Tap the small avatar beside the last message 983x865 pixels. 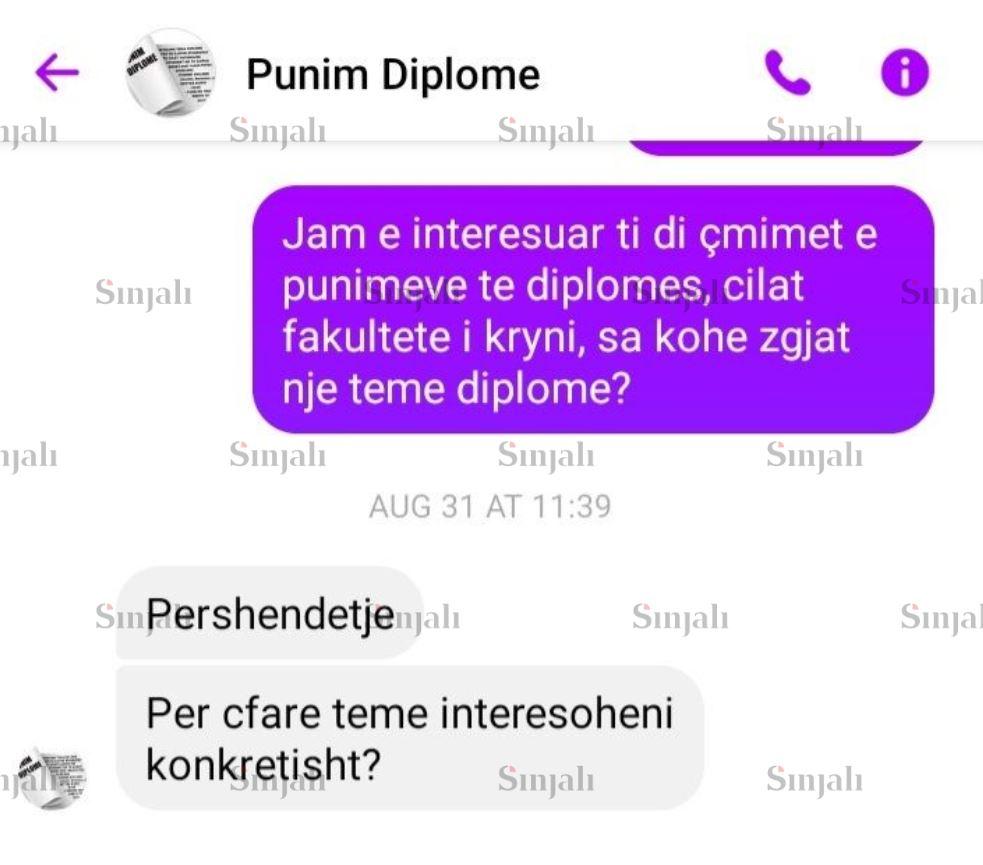point(52,778)
